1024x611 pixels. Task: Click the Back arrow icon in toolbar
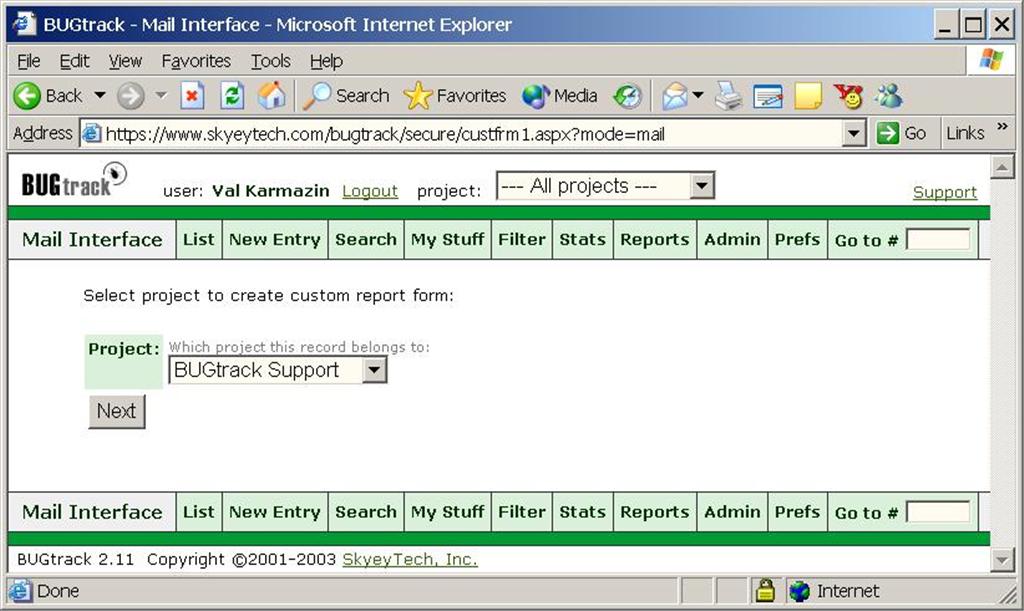click(28, 96)
